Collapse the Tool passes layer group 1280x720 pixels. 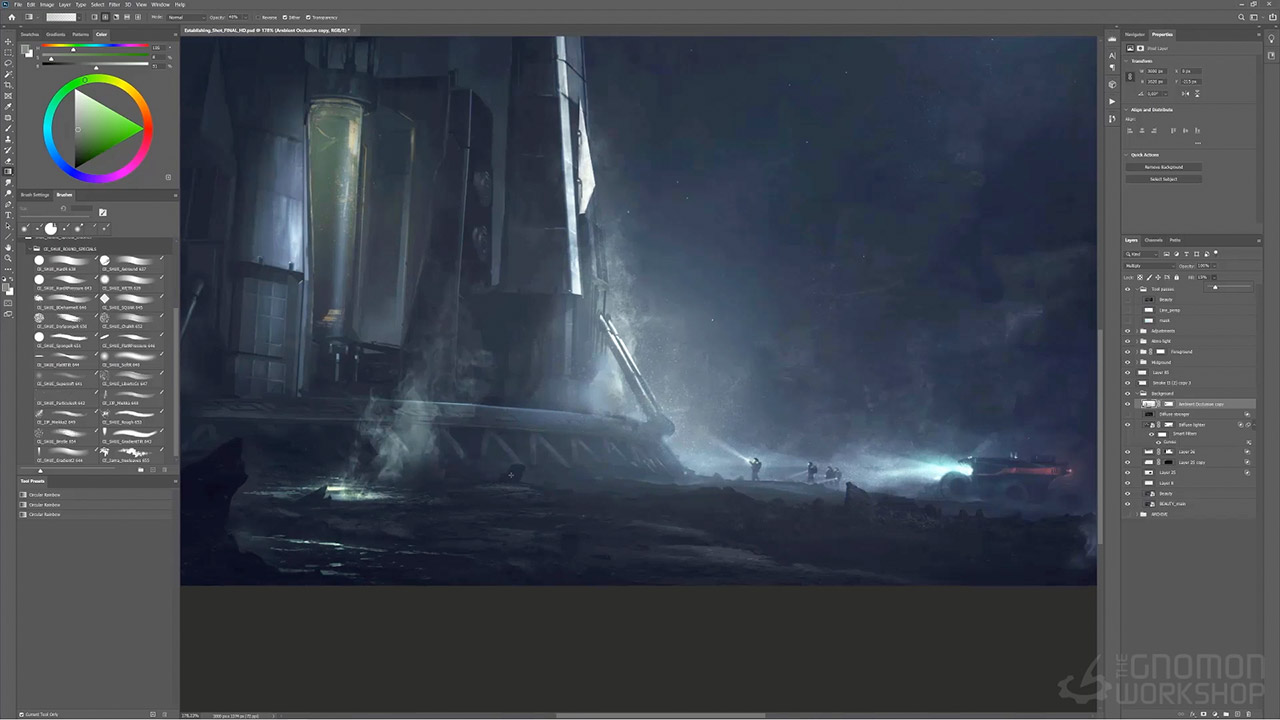click(1137, 289)
